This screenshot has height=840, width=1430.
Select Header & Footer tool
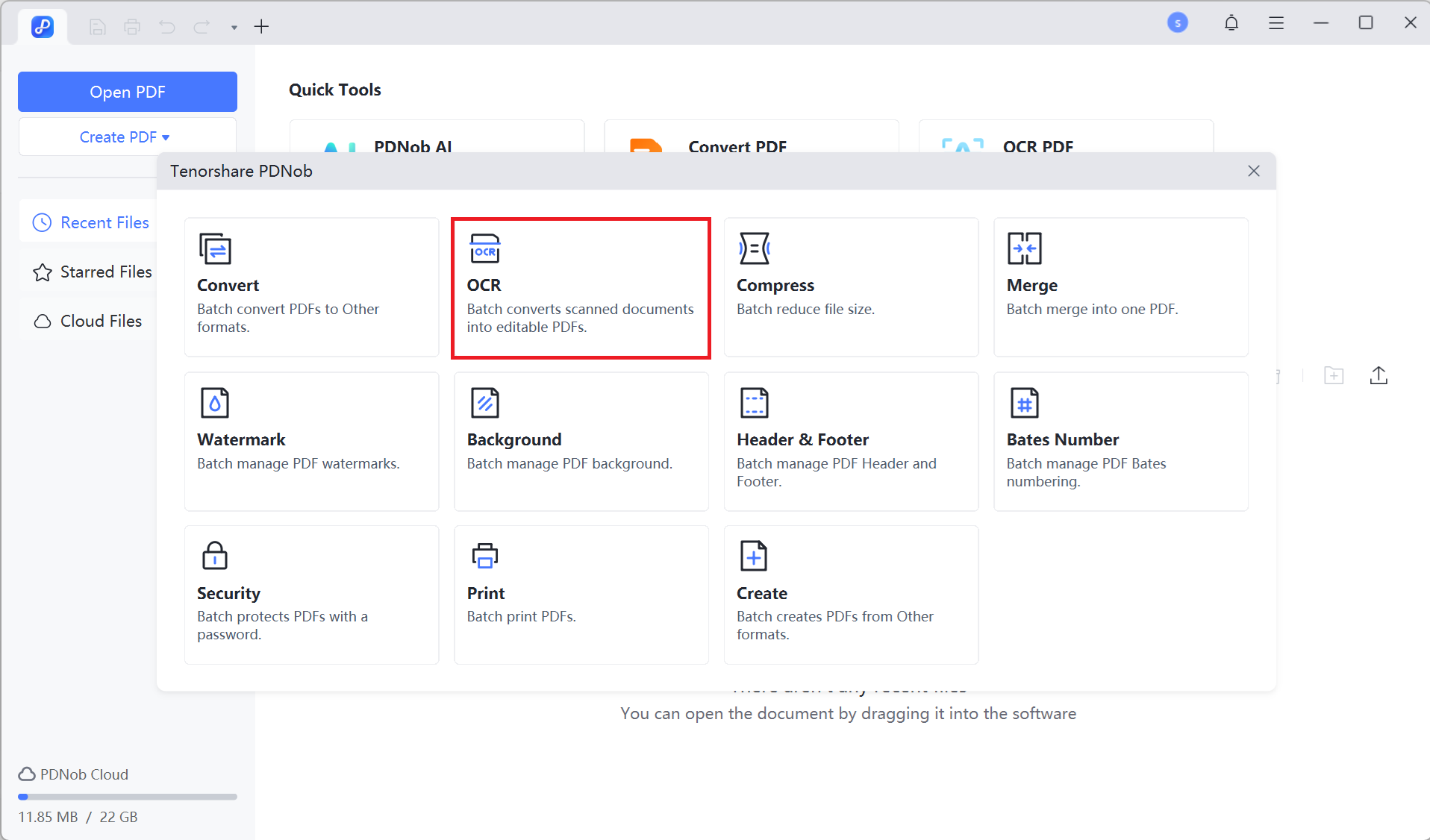pos(851,442)
